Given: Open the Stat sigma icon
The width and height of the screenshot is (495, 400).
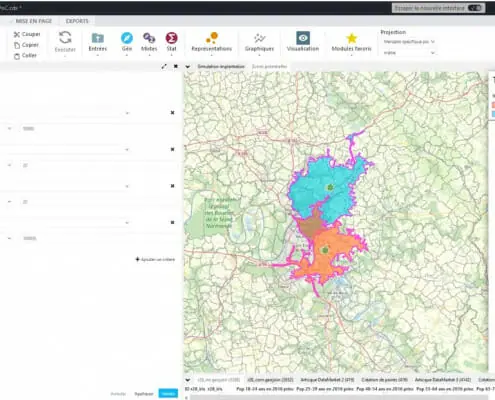Looking at the screenshot, I should coord(171,38).
